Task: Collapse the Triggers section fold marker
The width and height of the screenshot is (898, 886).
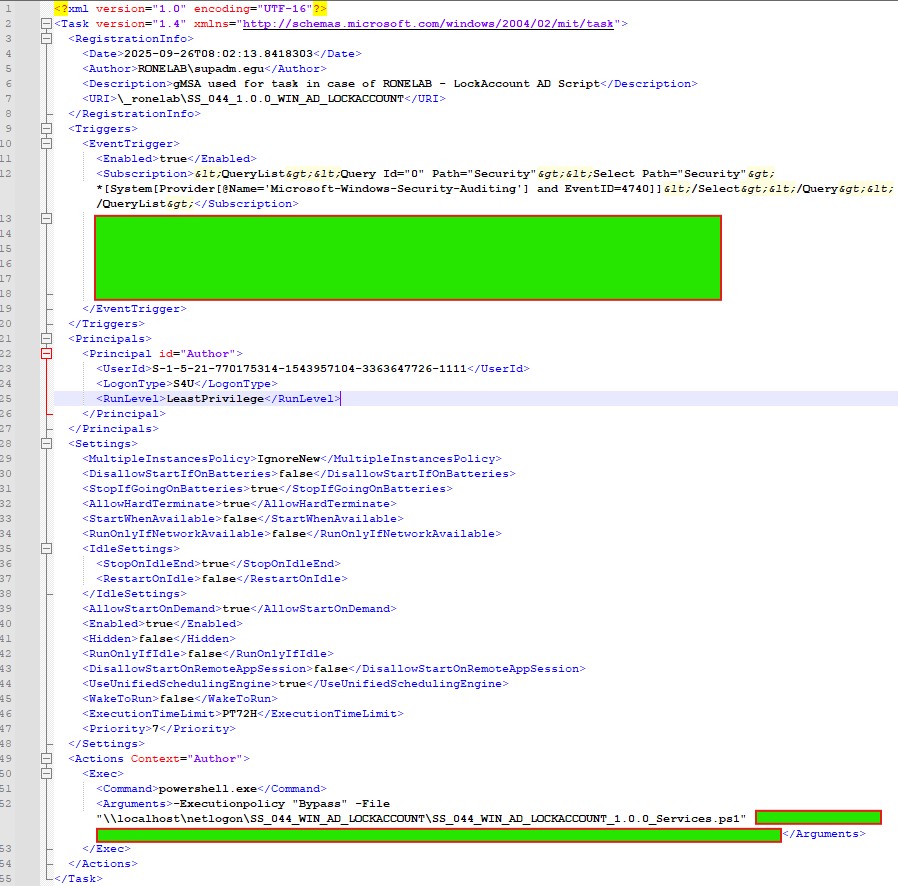Action: pyautogui.click(x=47, y=128)
